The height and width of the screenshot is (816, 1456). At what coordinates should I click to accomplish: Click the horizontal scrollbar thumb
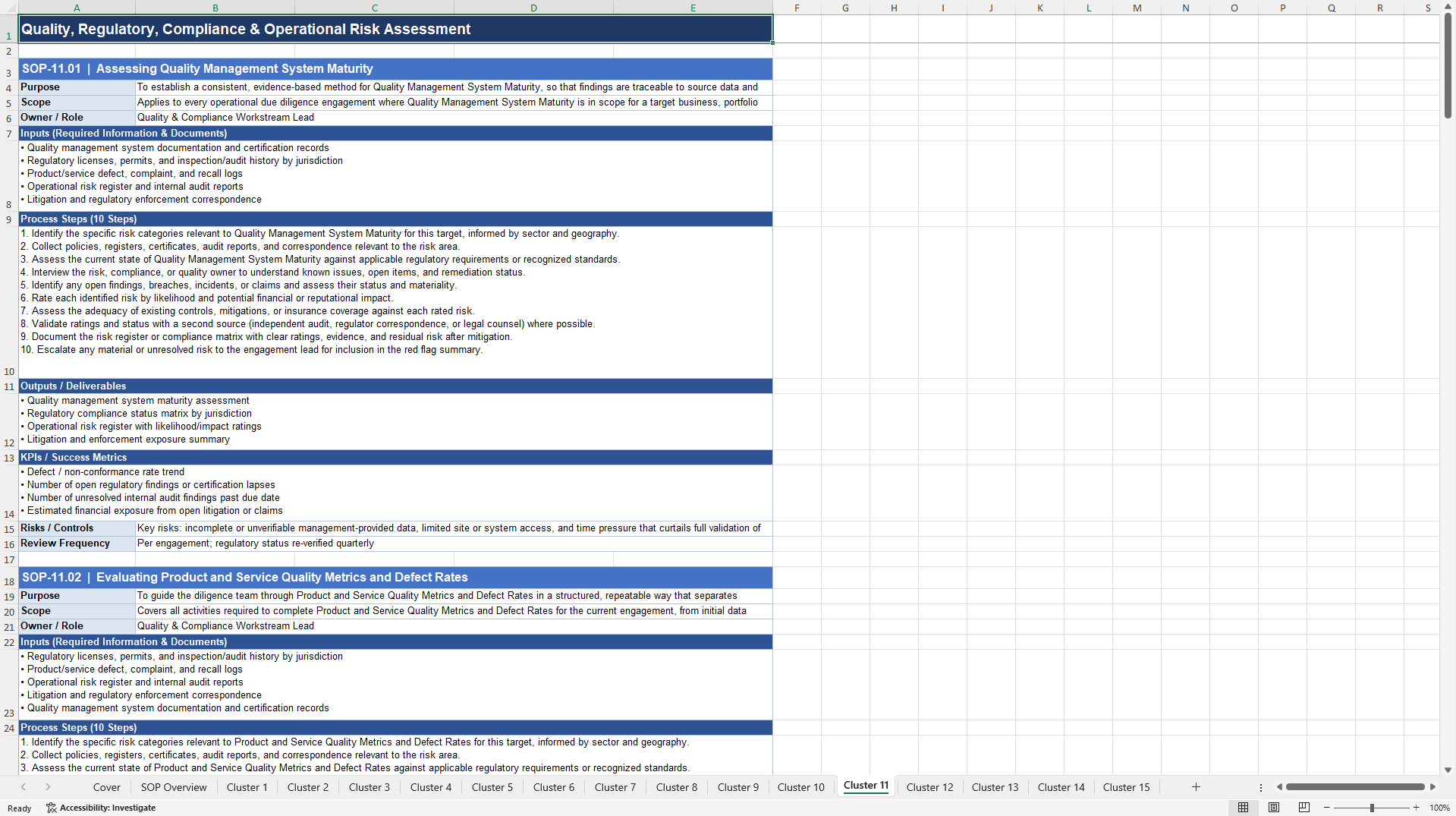1355,787
